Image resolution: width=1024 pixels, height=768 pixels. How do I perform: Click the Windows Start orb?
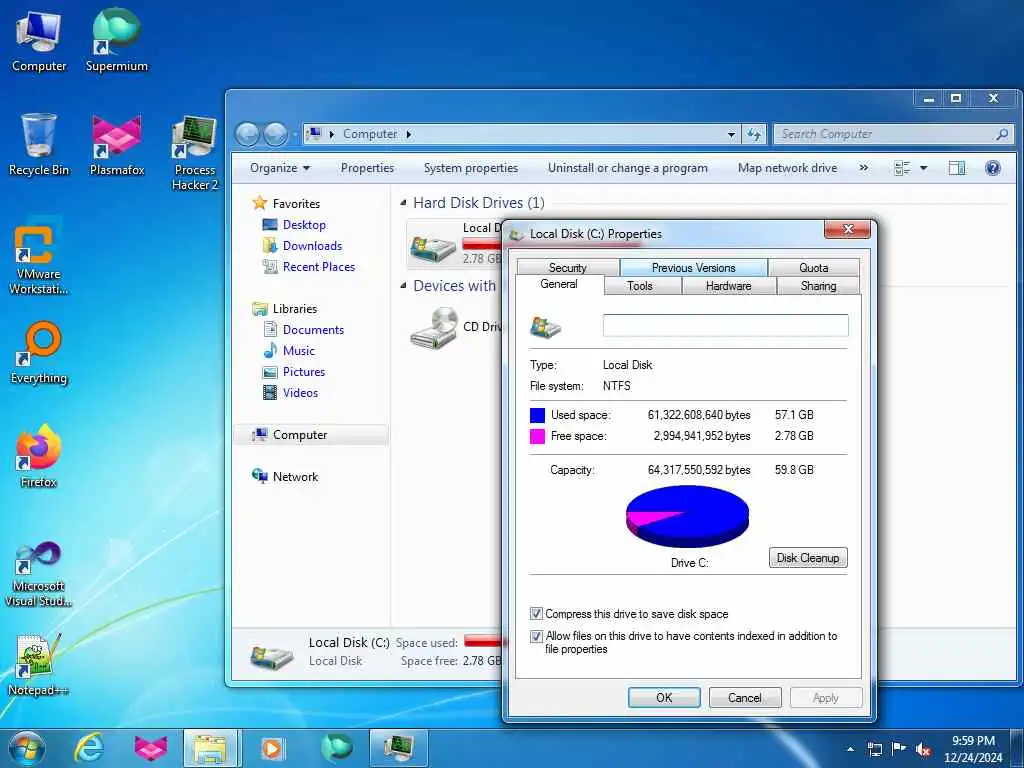pyautogui.click(x=26, y=748)
